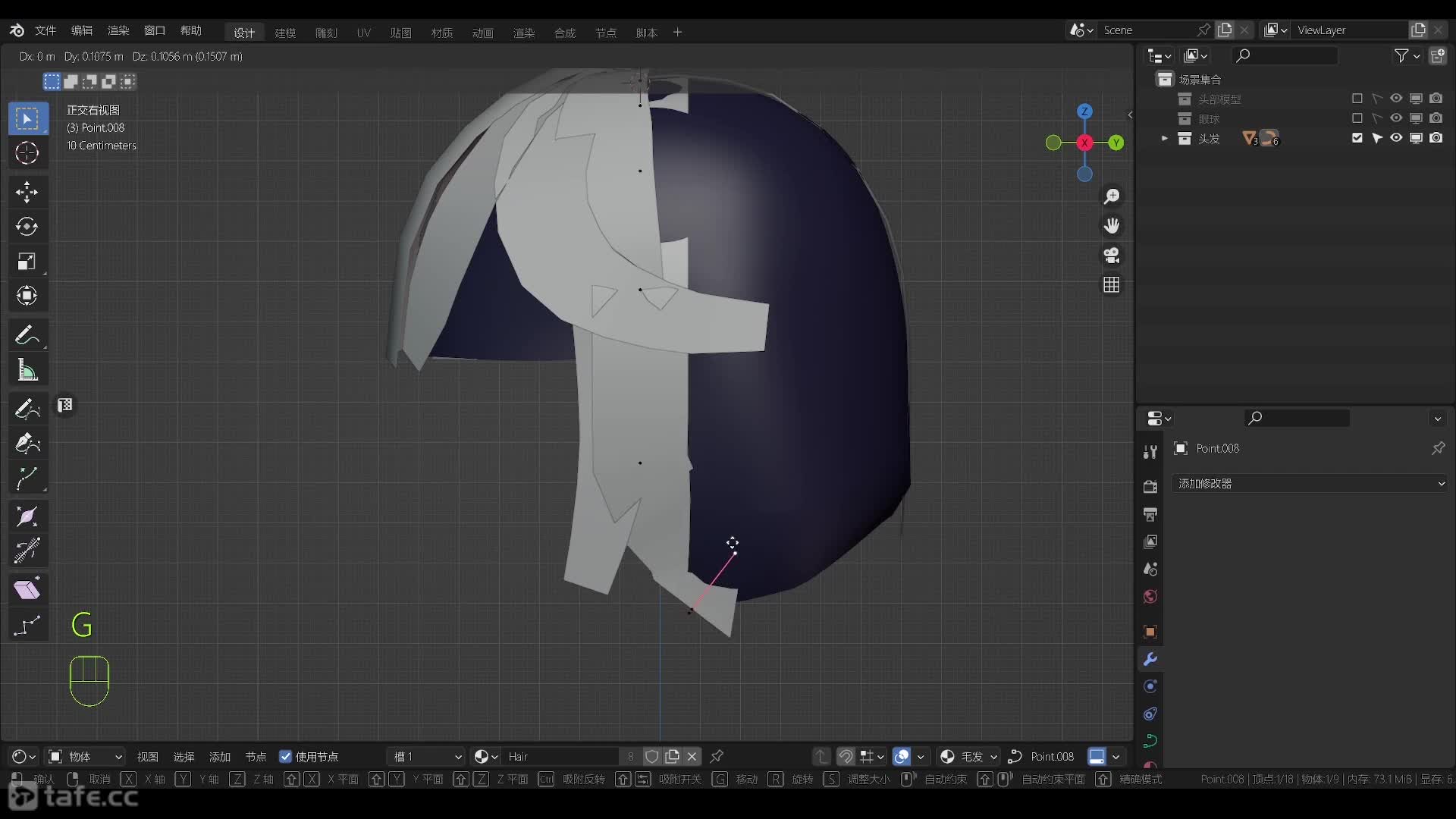Open the outliner filter dropdown
Viewport: 1456px width, 819px height.
coord(1407,55)
